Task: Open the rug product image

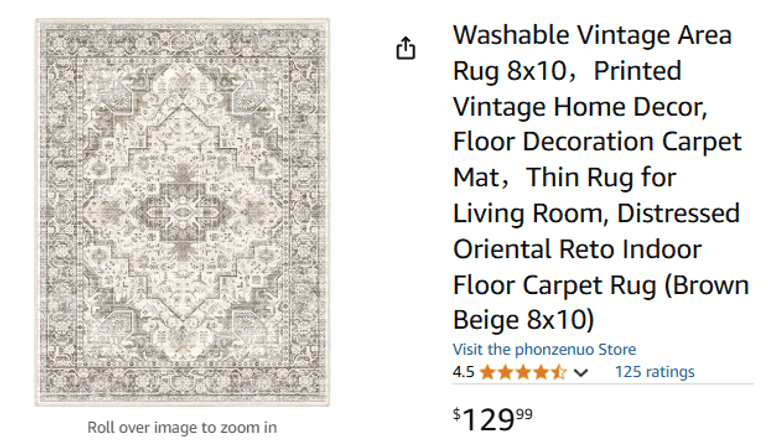Action: click(x=182, y=212)
